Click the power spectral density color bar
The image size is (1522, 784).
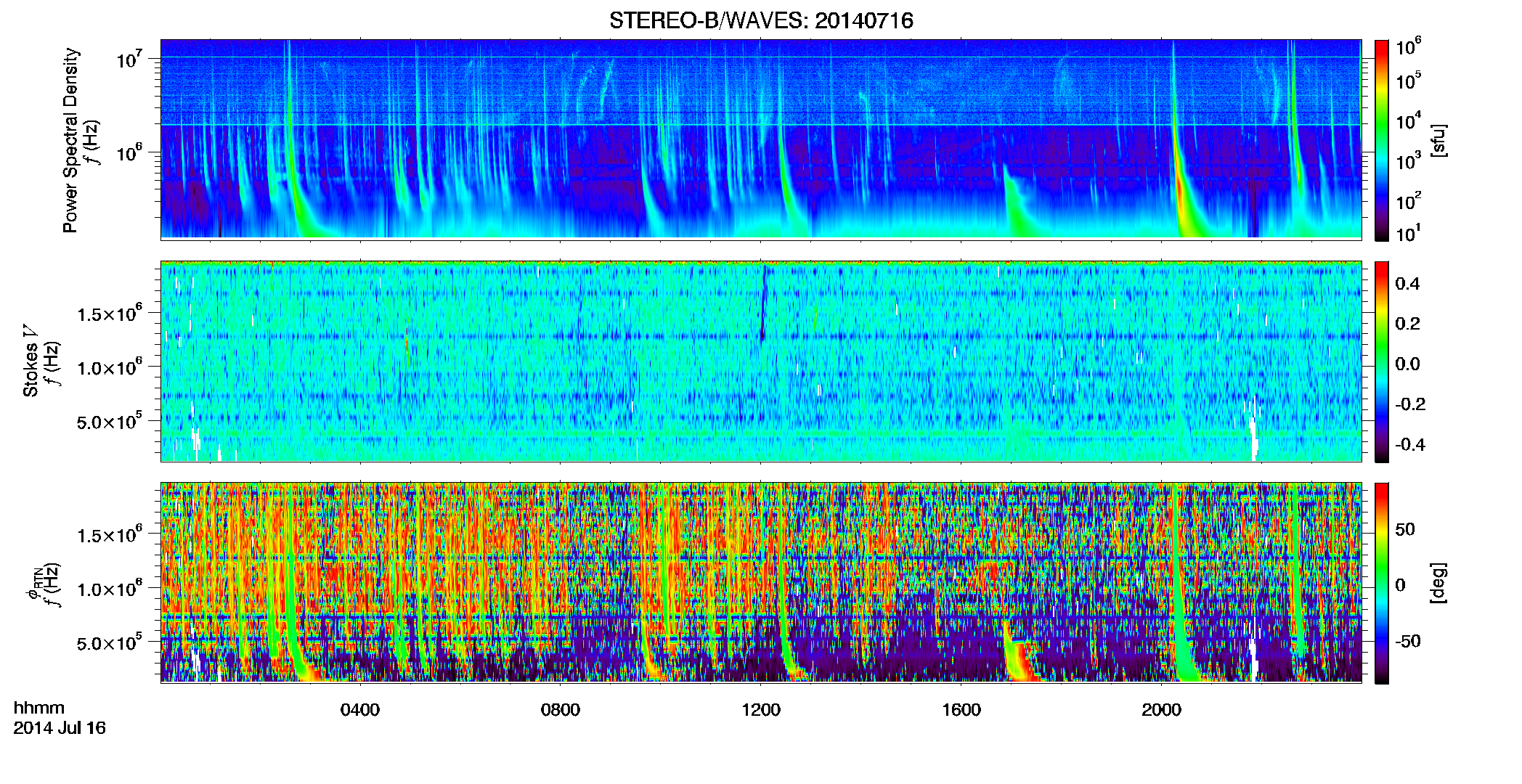coord(1382,140)
